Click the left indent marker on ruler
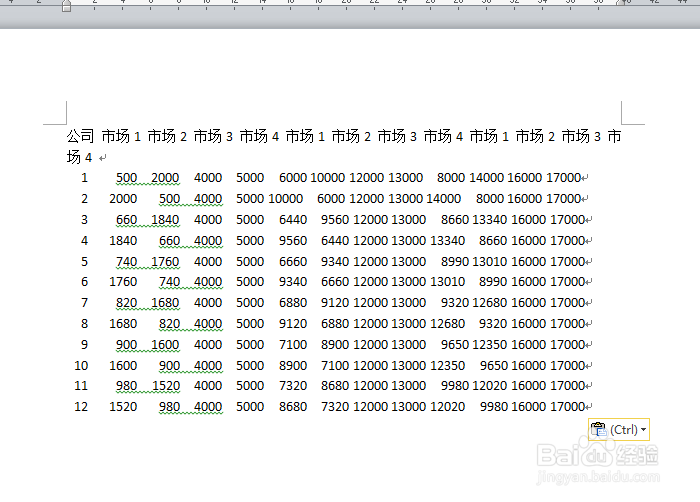Viewport: 700px width, 502px height. tap(67, 6)
